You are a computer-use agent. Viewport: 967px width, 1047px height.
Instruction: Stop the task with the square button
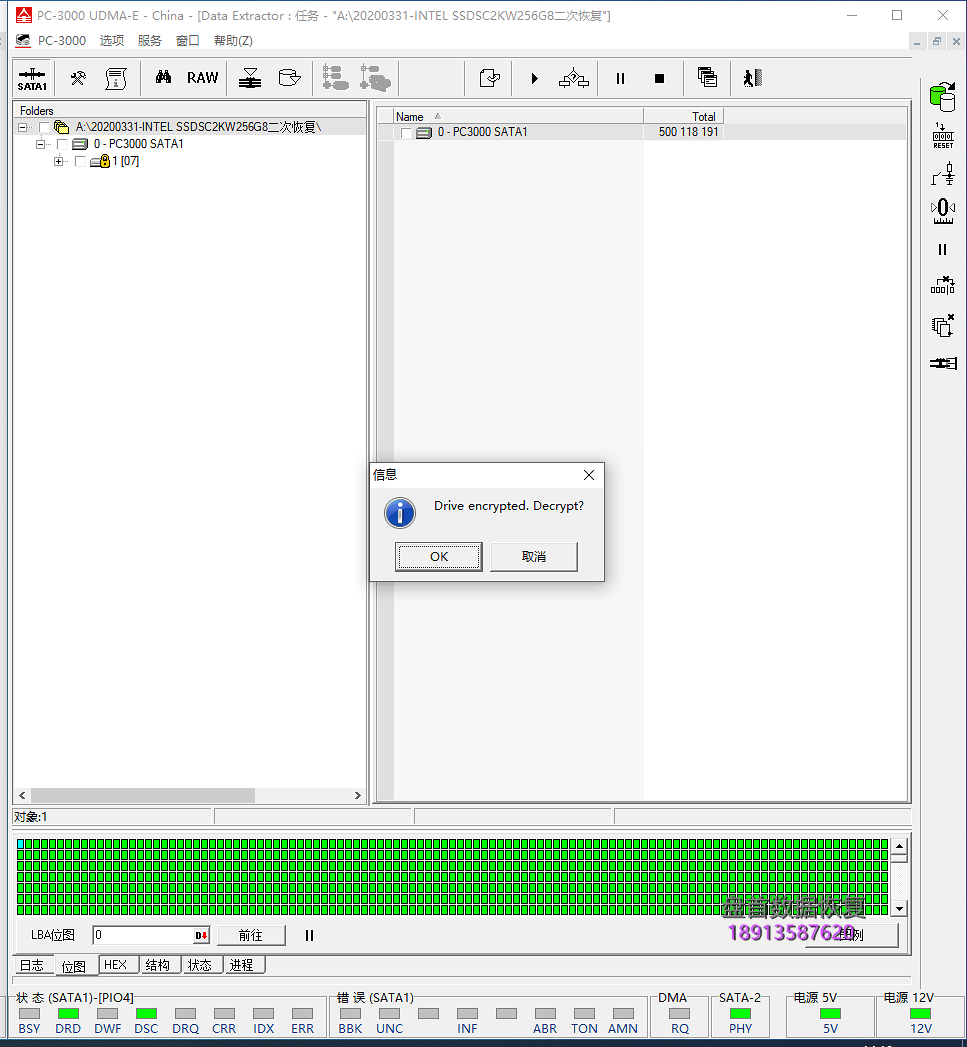tap(659, 79)
